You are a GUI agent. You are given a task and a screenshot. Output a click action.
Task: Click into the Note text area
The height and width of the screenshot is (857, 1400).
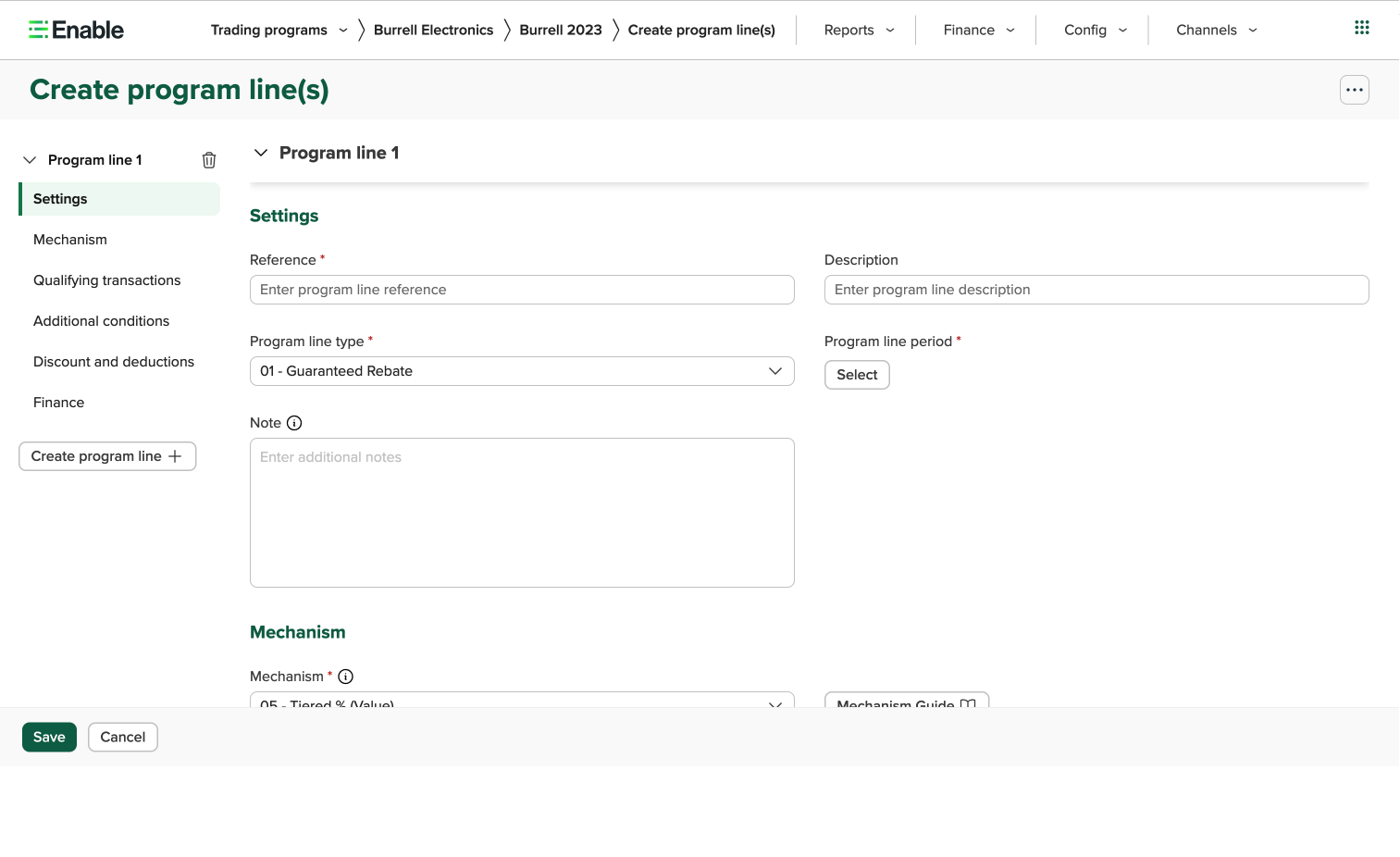[522, 513]
